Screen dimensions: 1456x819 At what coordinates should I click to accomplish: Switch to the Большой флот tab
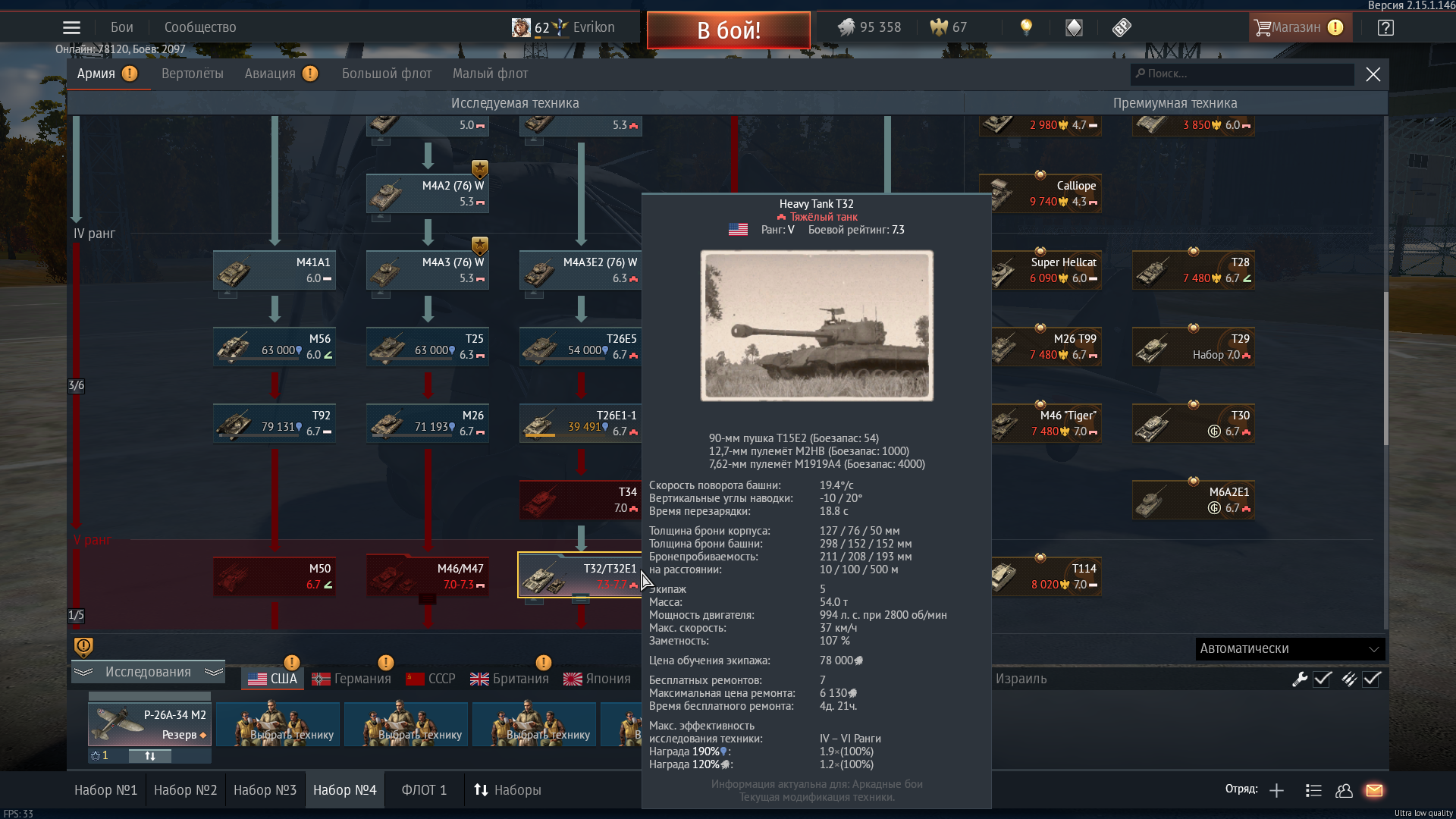click(x=387, y=74)
